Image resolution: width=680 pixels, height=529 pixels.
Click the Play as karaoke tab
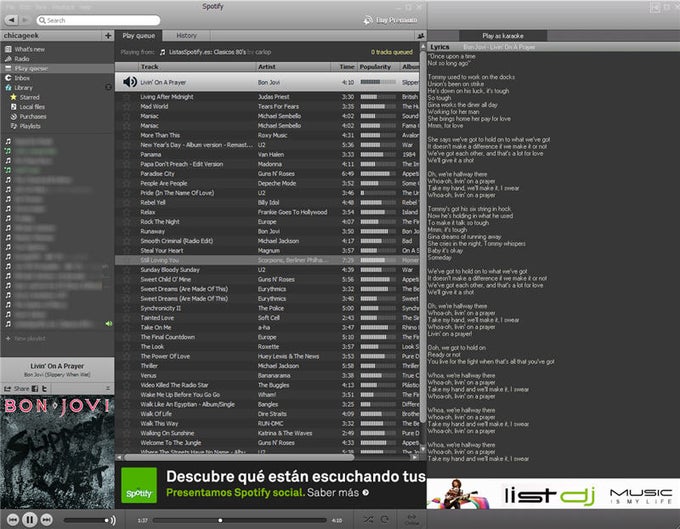point(503,36)
